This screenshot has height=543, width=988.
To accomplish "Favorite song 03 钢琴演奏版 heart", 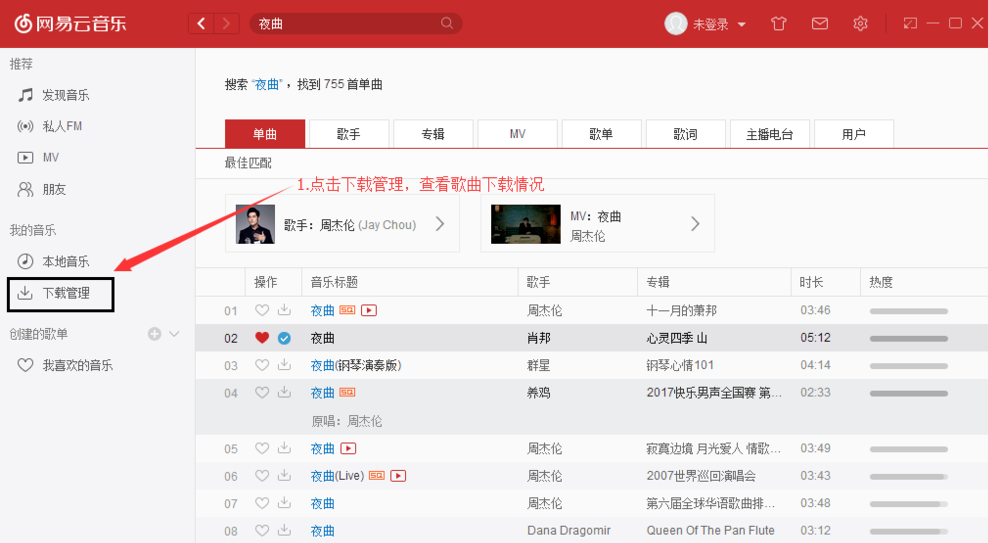I will click(x=262, y=366).
